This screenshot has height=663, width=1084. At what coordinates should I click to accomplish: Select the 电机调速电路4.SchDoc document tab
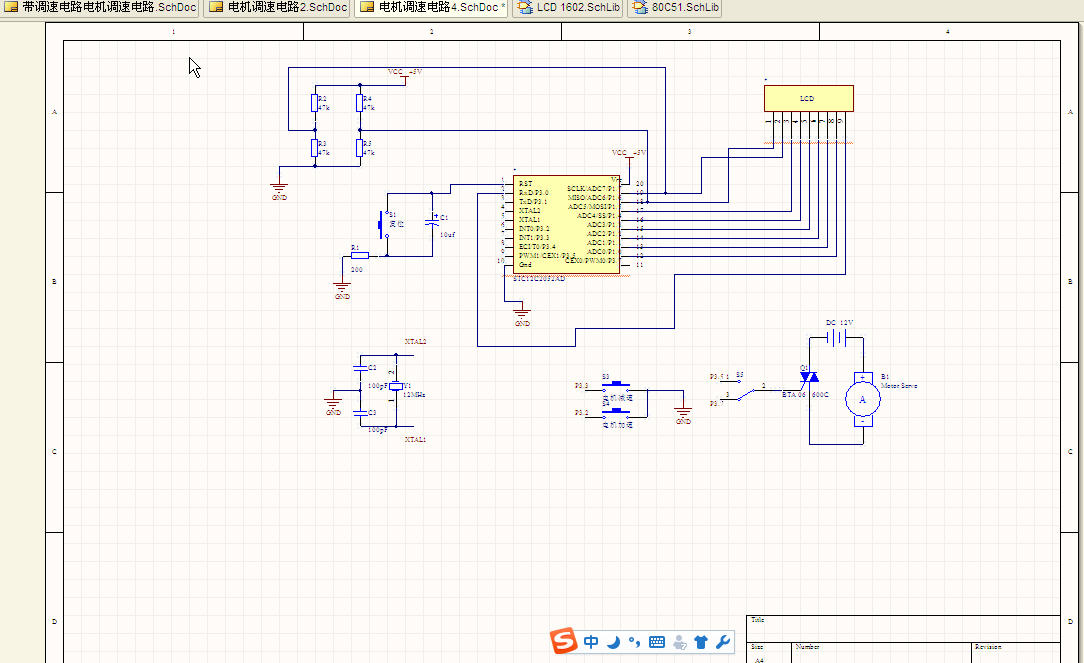click(433, 8)
